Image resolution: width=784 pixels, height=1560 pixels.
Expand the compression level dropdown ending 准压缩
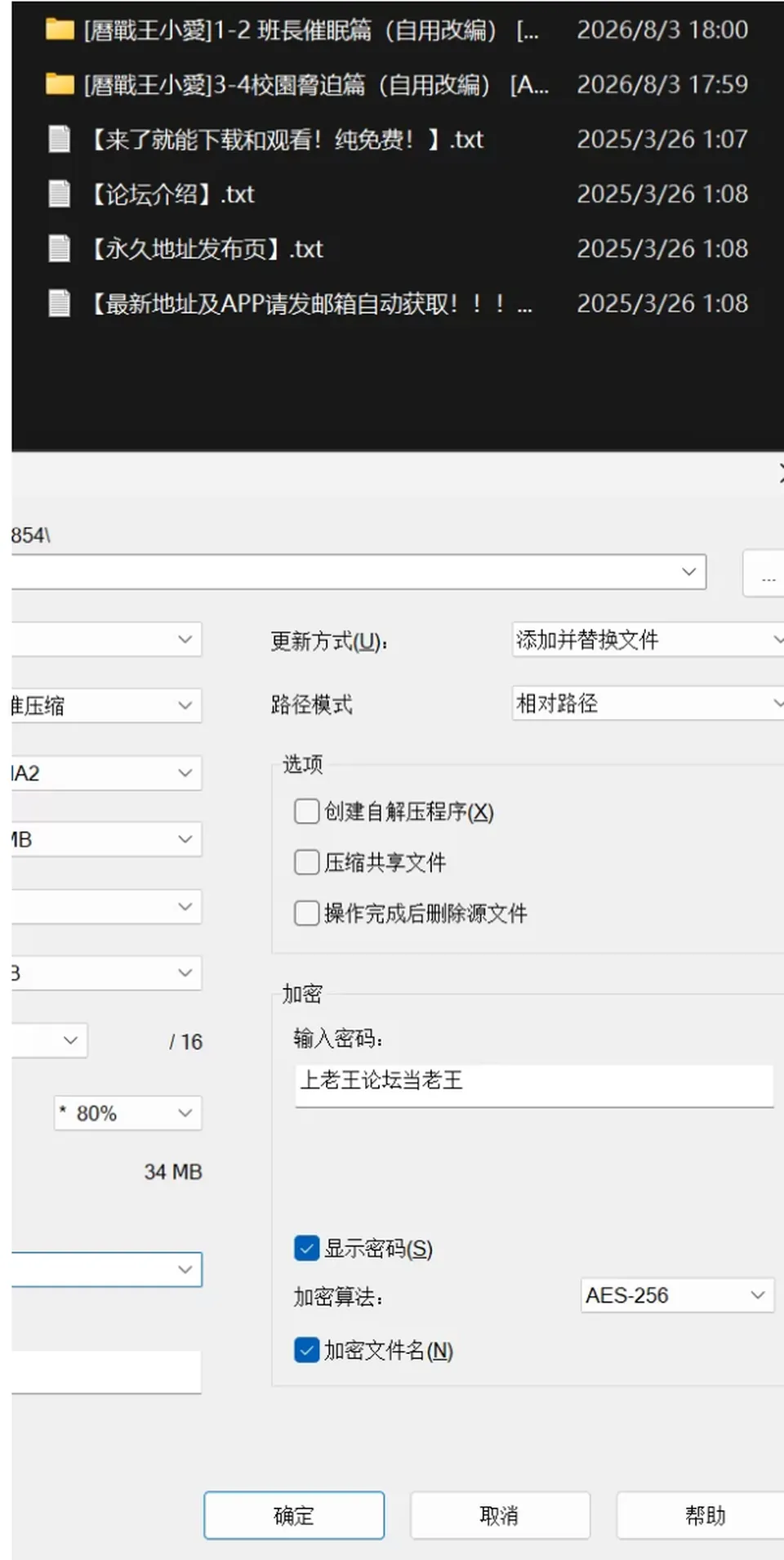[106, 705]
